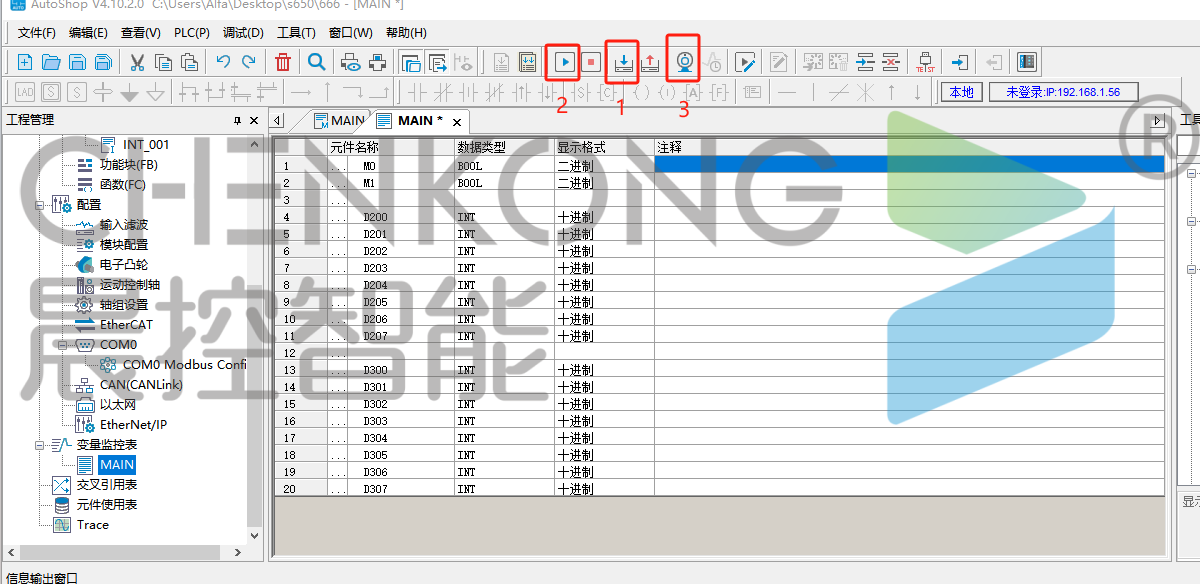
Task: Select CAN(CANLink) in the project tree
Action: 141,384
